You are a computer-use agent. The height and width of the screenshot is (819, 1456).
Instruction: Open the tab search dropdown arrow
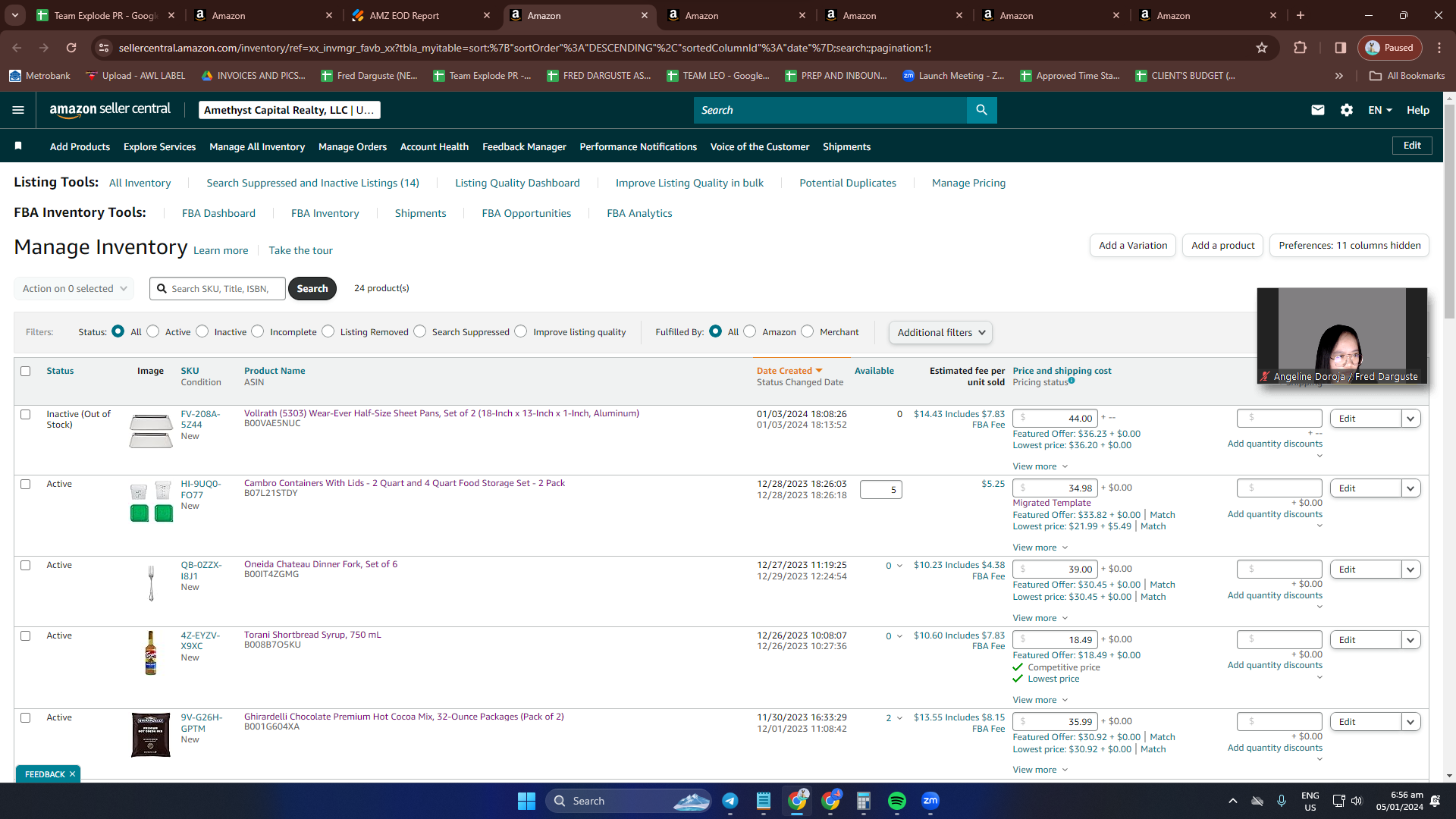click(15, 15)
